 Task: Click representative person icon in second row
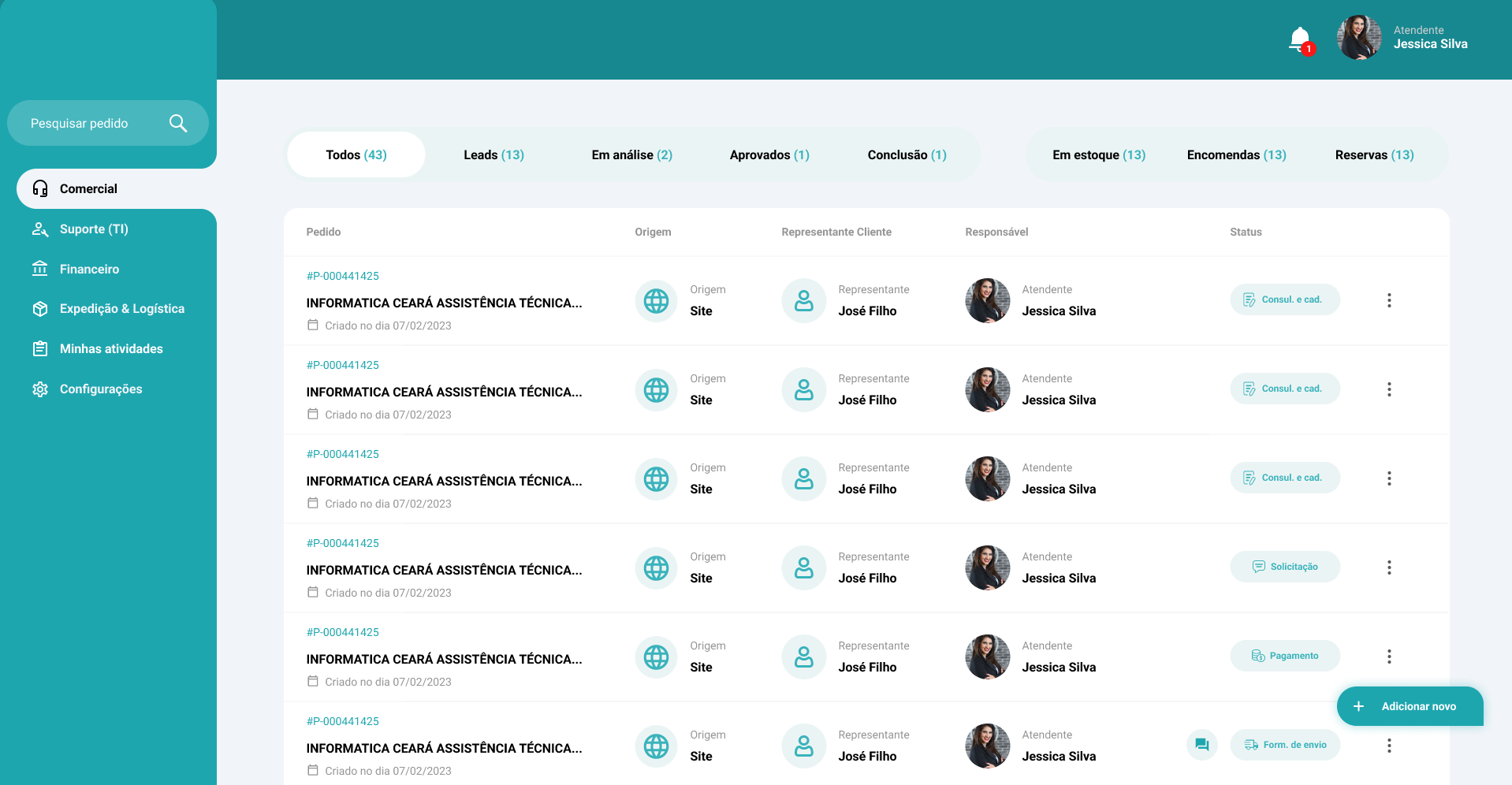tap(803, 390)
